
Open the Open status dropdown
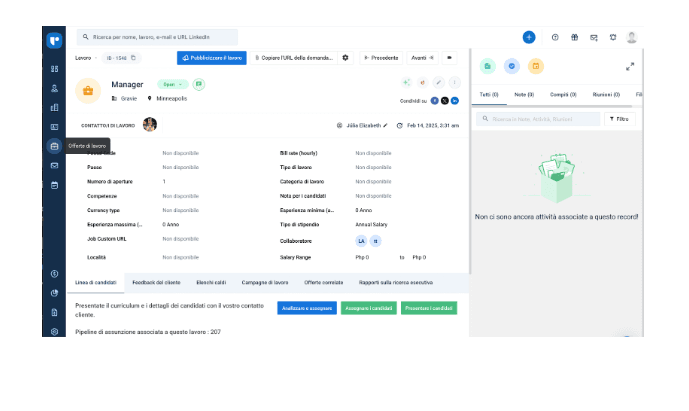[x=173, y=84]
